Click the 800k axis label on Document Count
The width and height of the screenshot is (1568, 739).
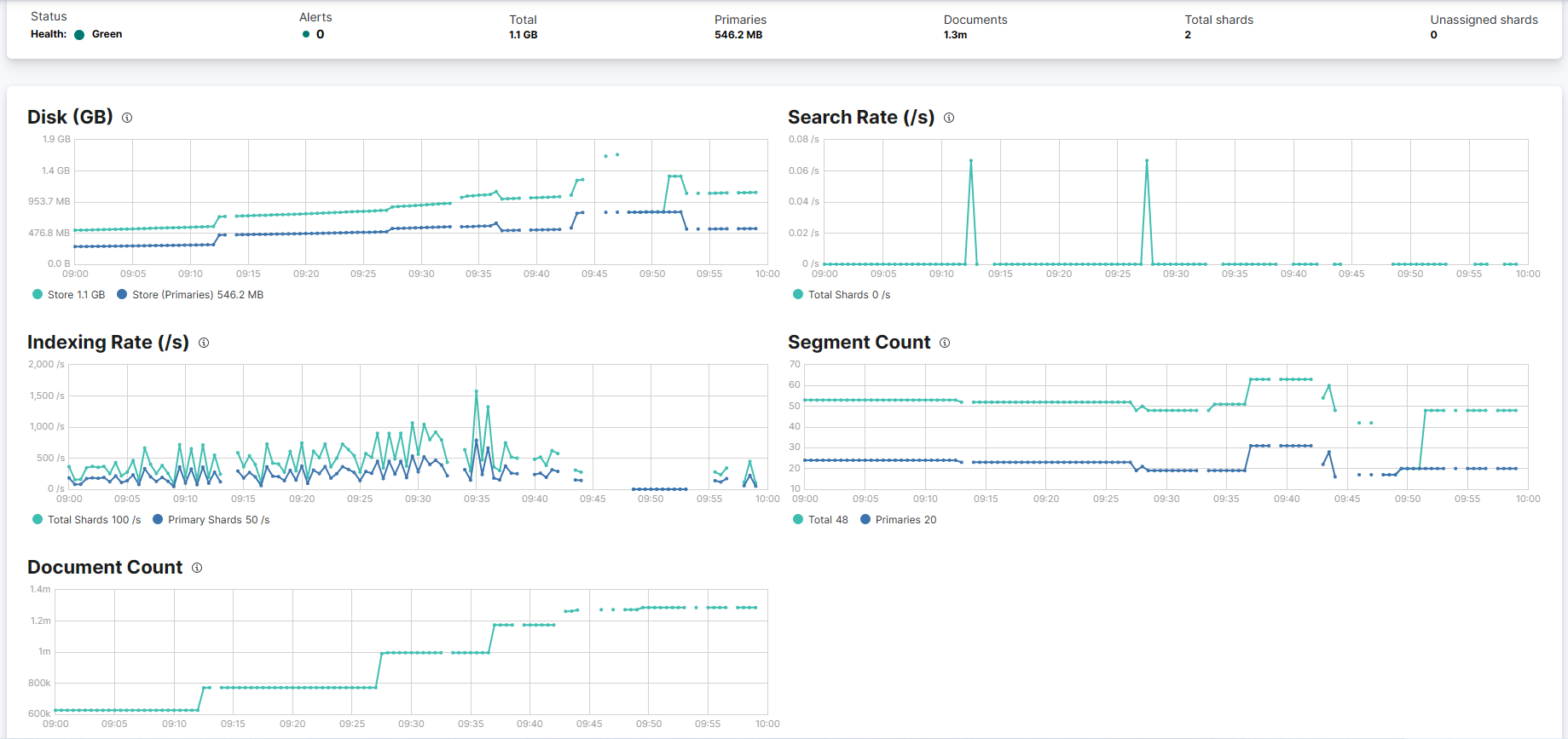point(39,683)
